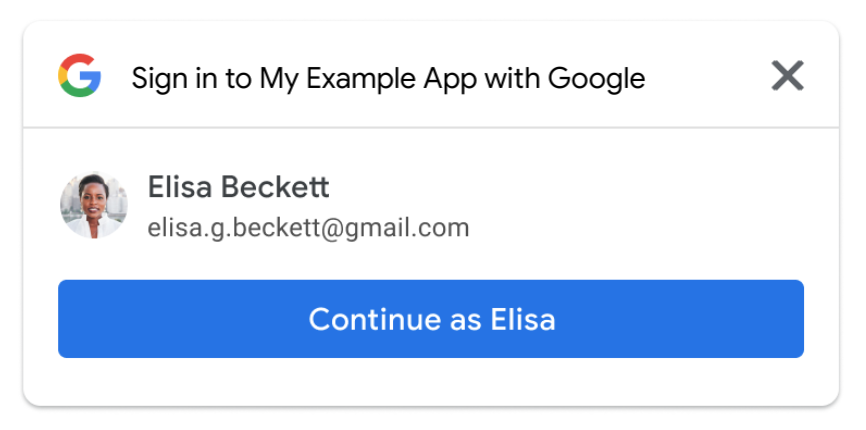This screenshot has height=430, width=866.
Task: Click the multicolored Google icon in header
Action: tap(80, 75)
